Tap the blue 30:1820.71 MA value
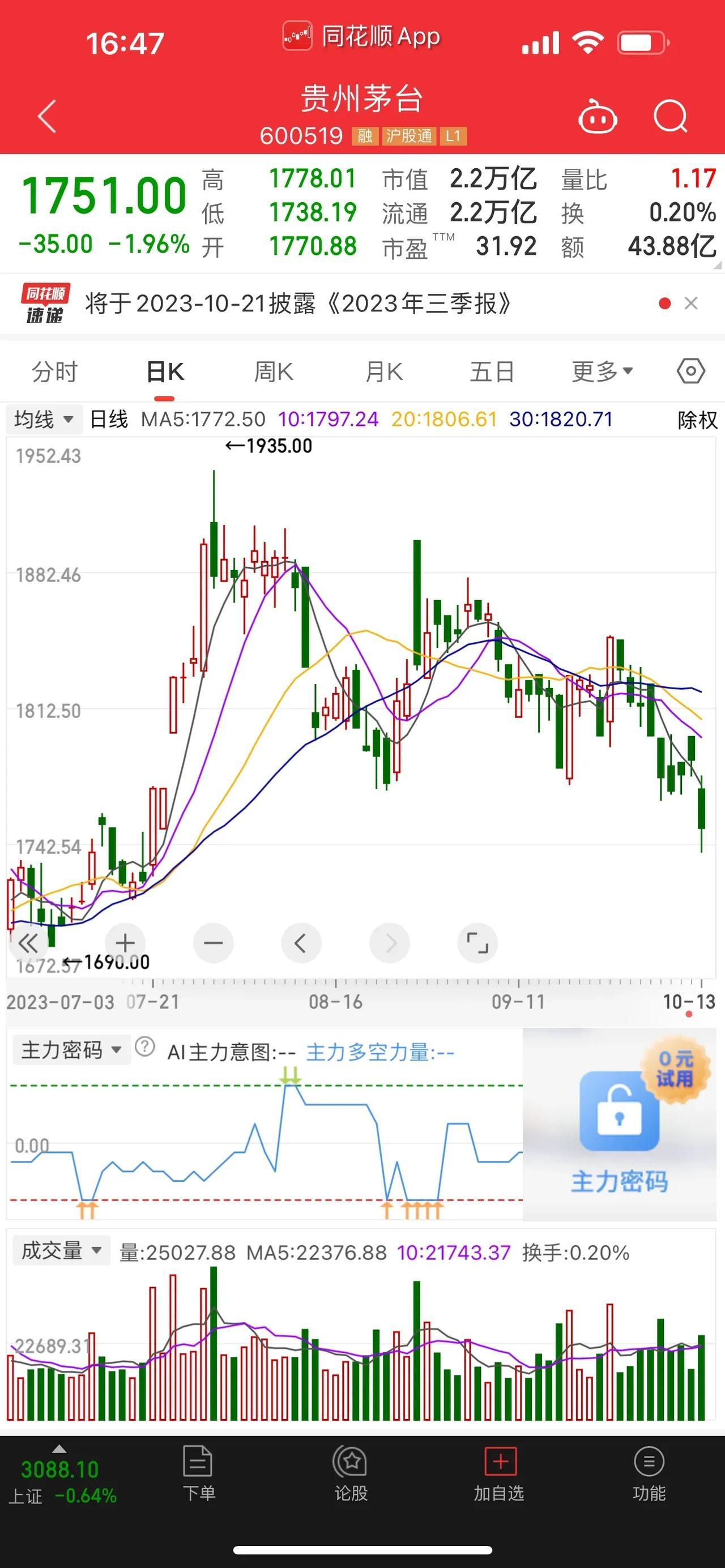The height and width of the screenshot is (1568, 725). pos(561,420)
